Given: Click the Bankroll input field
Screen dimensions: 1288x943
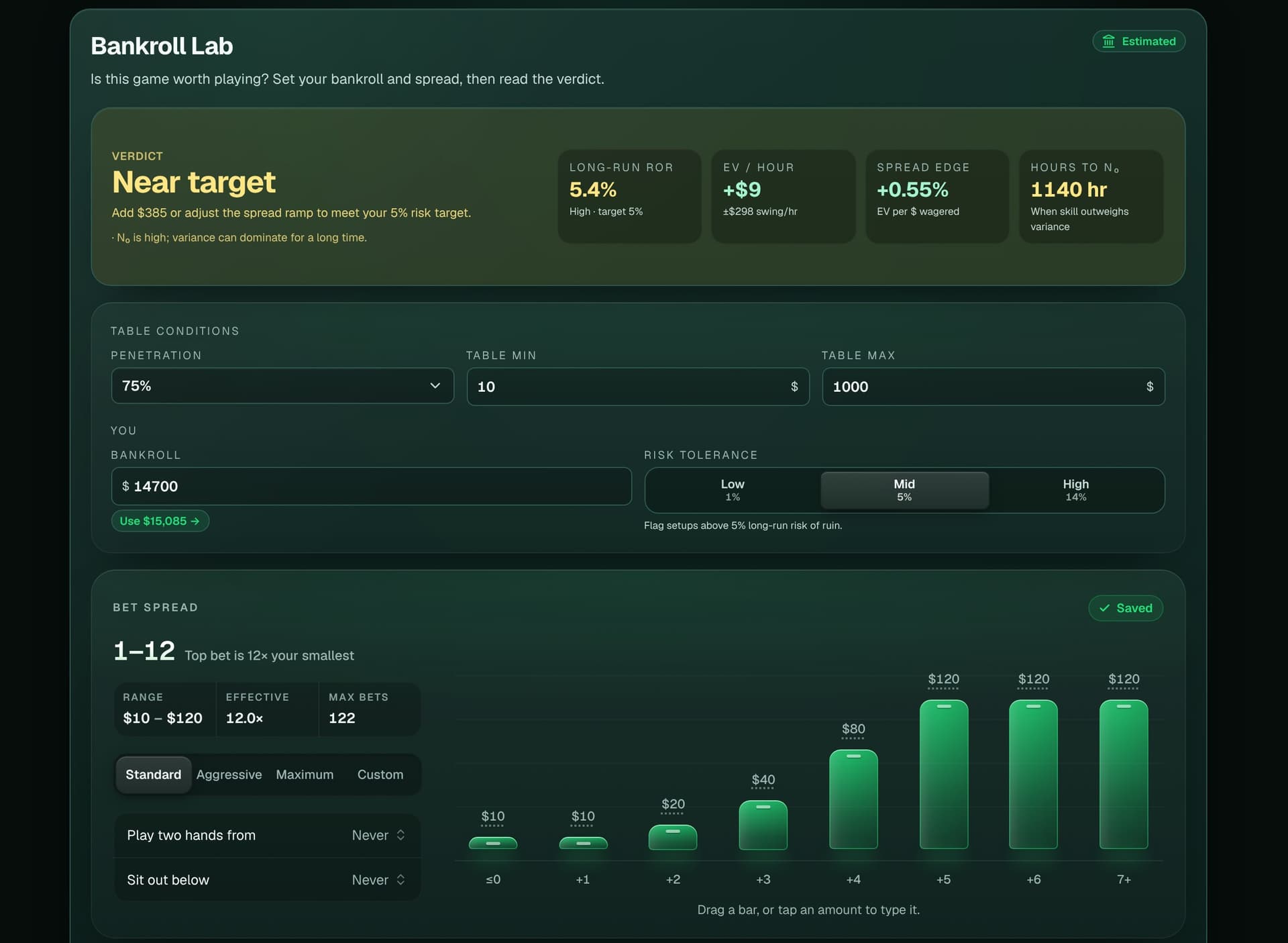Looking at the screenshot, I should (x=372, y=486).
